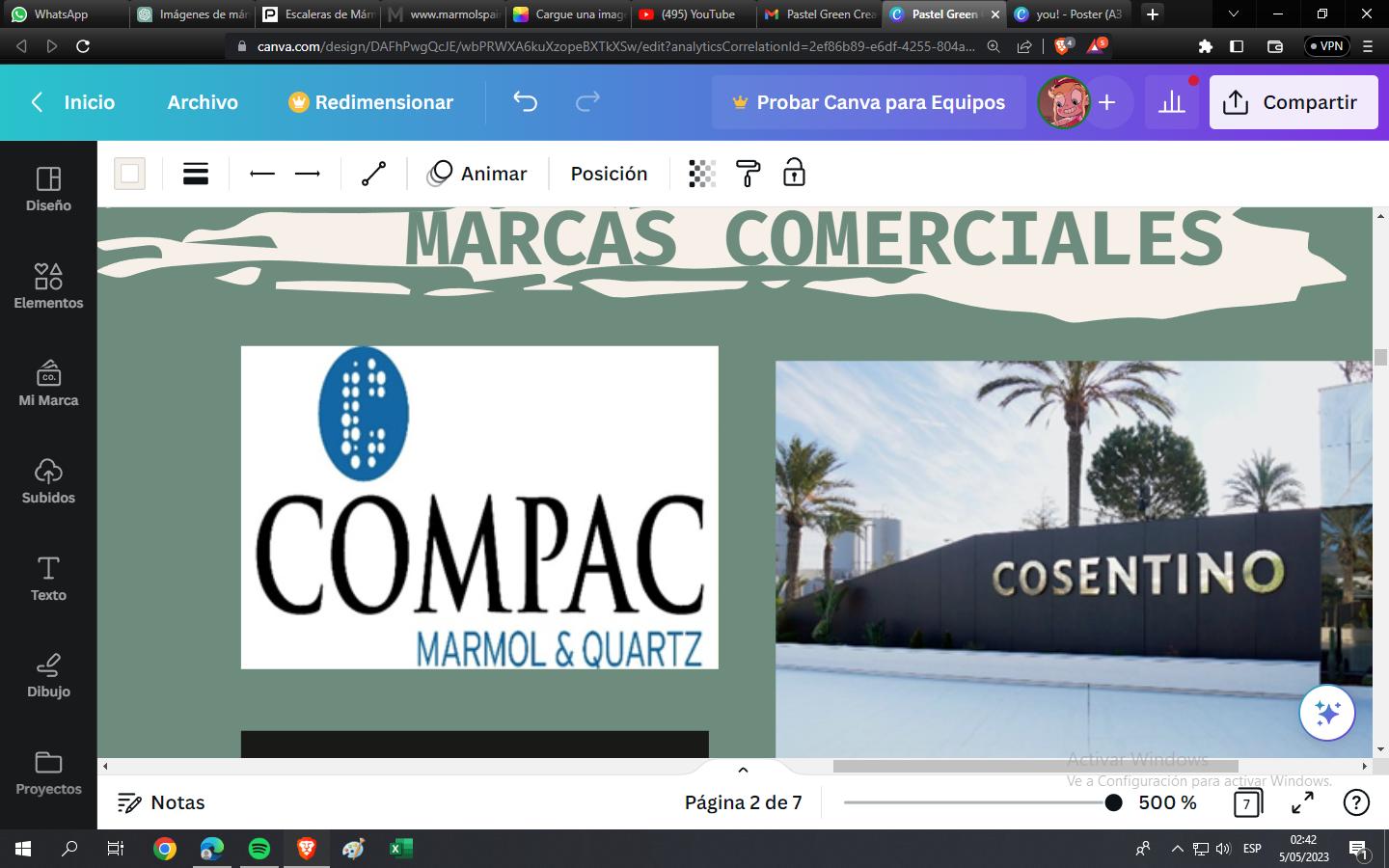Reload the current page
This screenshot has width=1389, height=868.
[83, 46]
